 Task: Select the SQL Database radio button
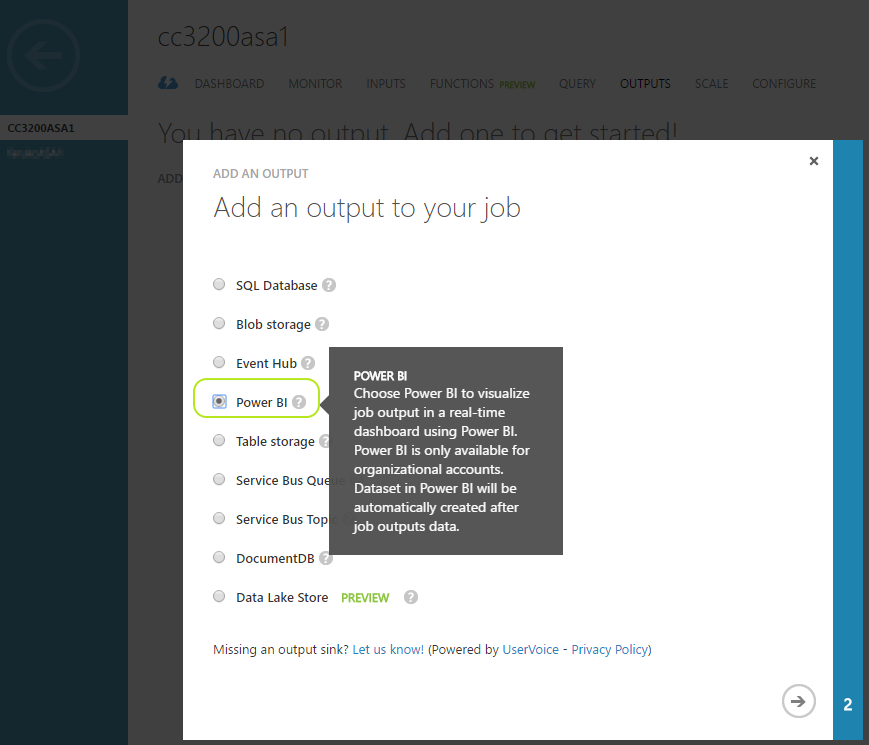click(x=219, y=284)
